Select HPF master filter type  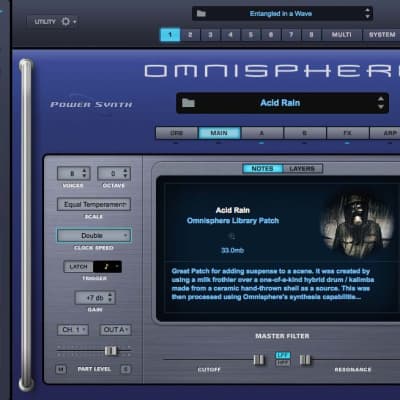[x=283, y=363]
